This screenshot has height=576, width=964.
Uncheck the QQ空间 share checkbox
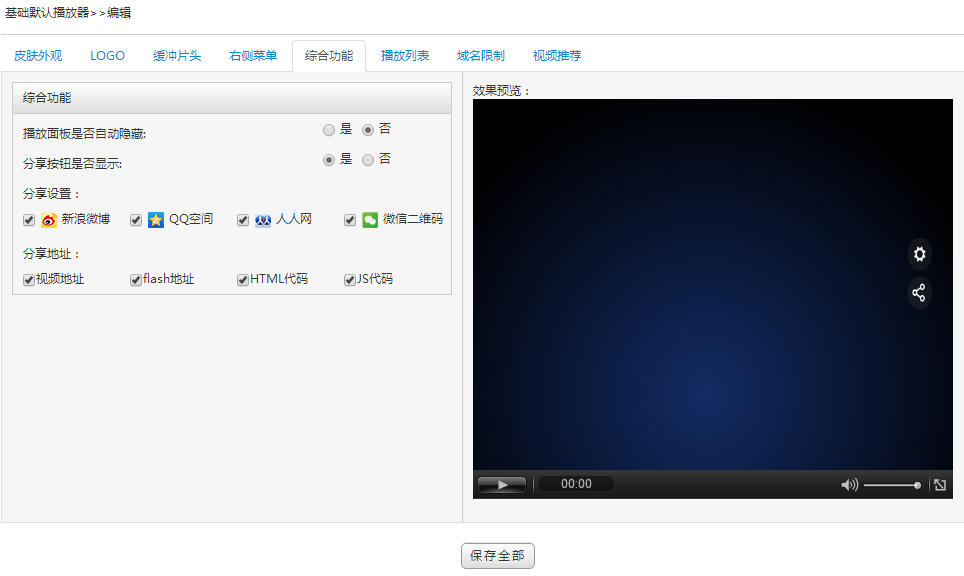click(x=136, y=220)
